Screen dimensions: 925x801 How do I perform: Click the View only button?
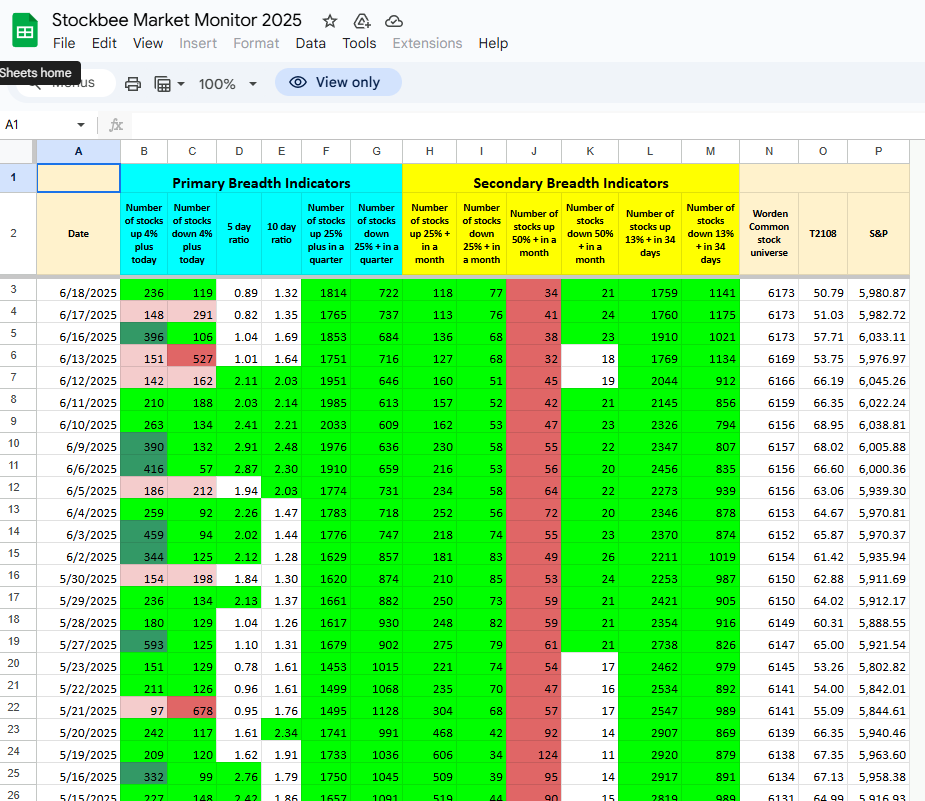pyautogui.click(x=338, y=82)
